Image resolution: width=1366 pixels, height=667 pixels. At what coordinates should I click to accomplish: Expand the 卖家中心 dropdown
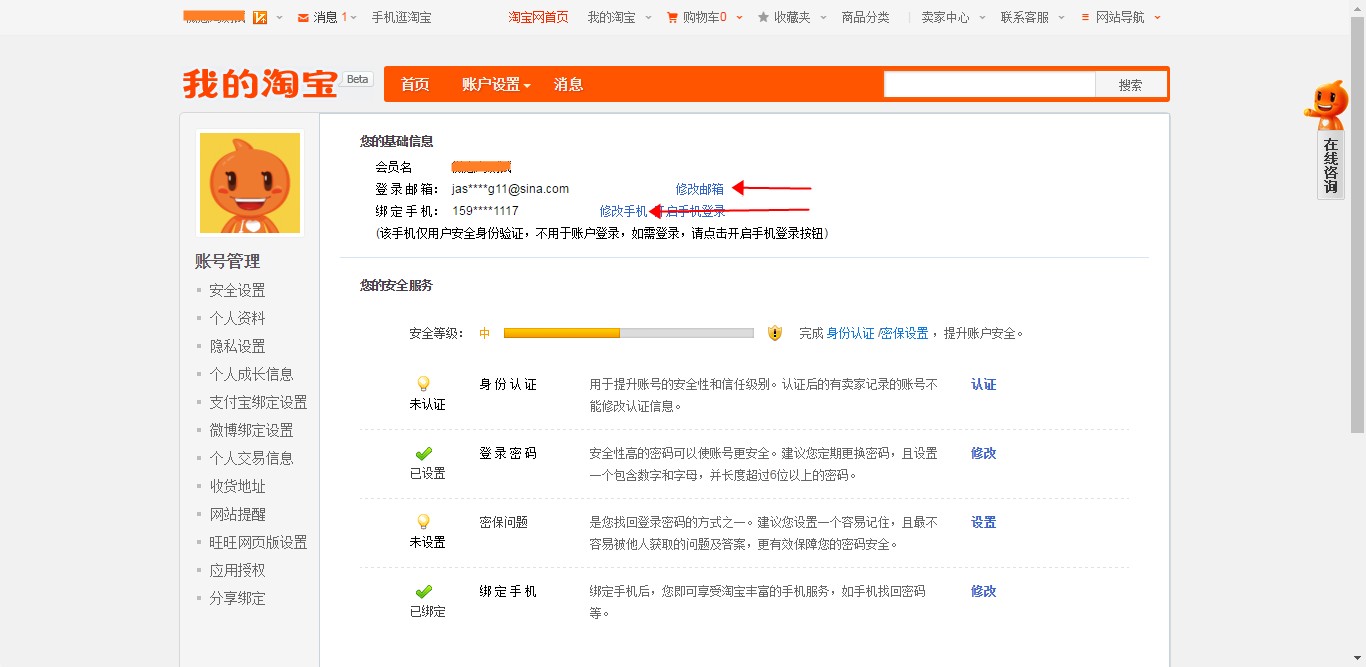pos(953,17)
